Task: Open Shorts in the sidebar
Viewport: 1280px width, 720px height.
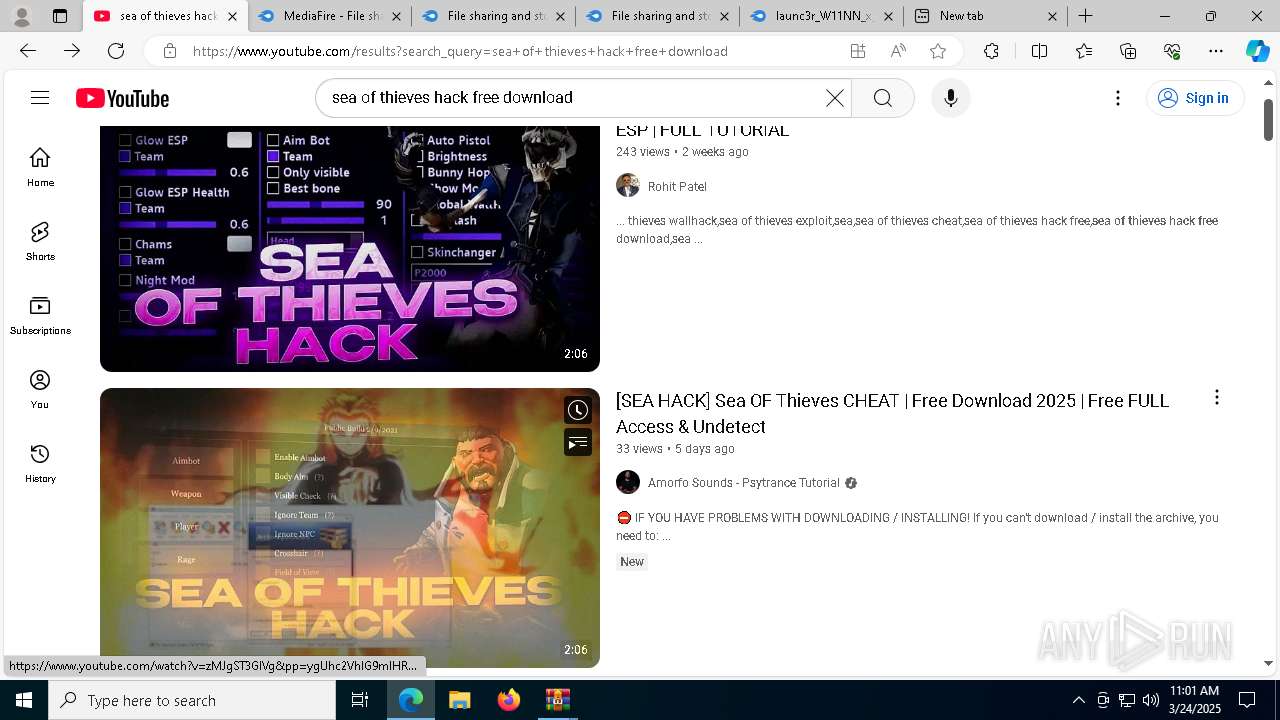Action: click(x=40, y=241)
